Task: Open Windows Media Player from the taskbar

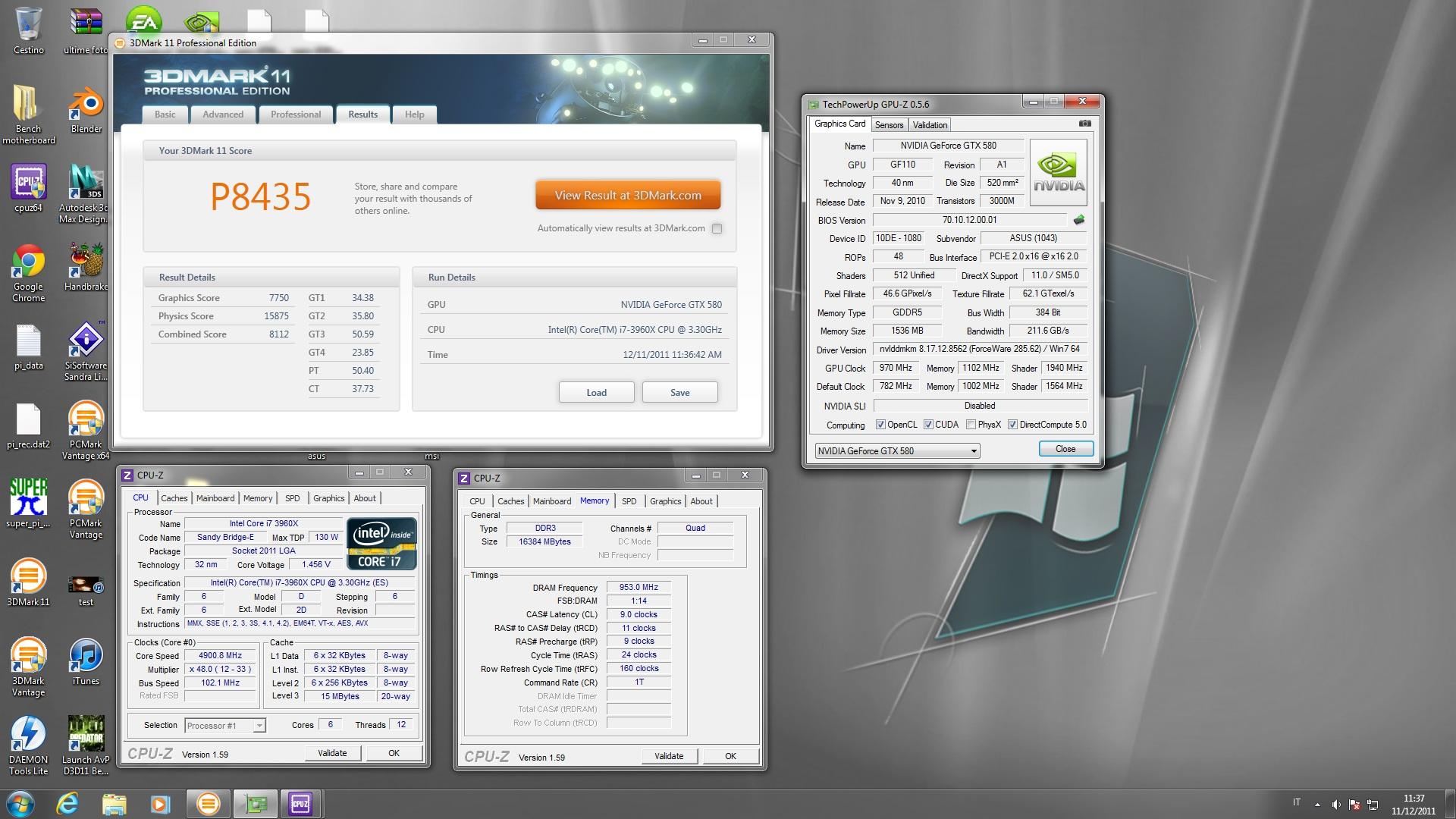Action: pyautogui.click(x=160, y=804)
